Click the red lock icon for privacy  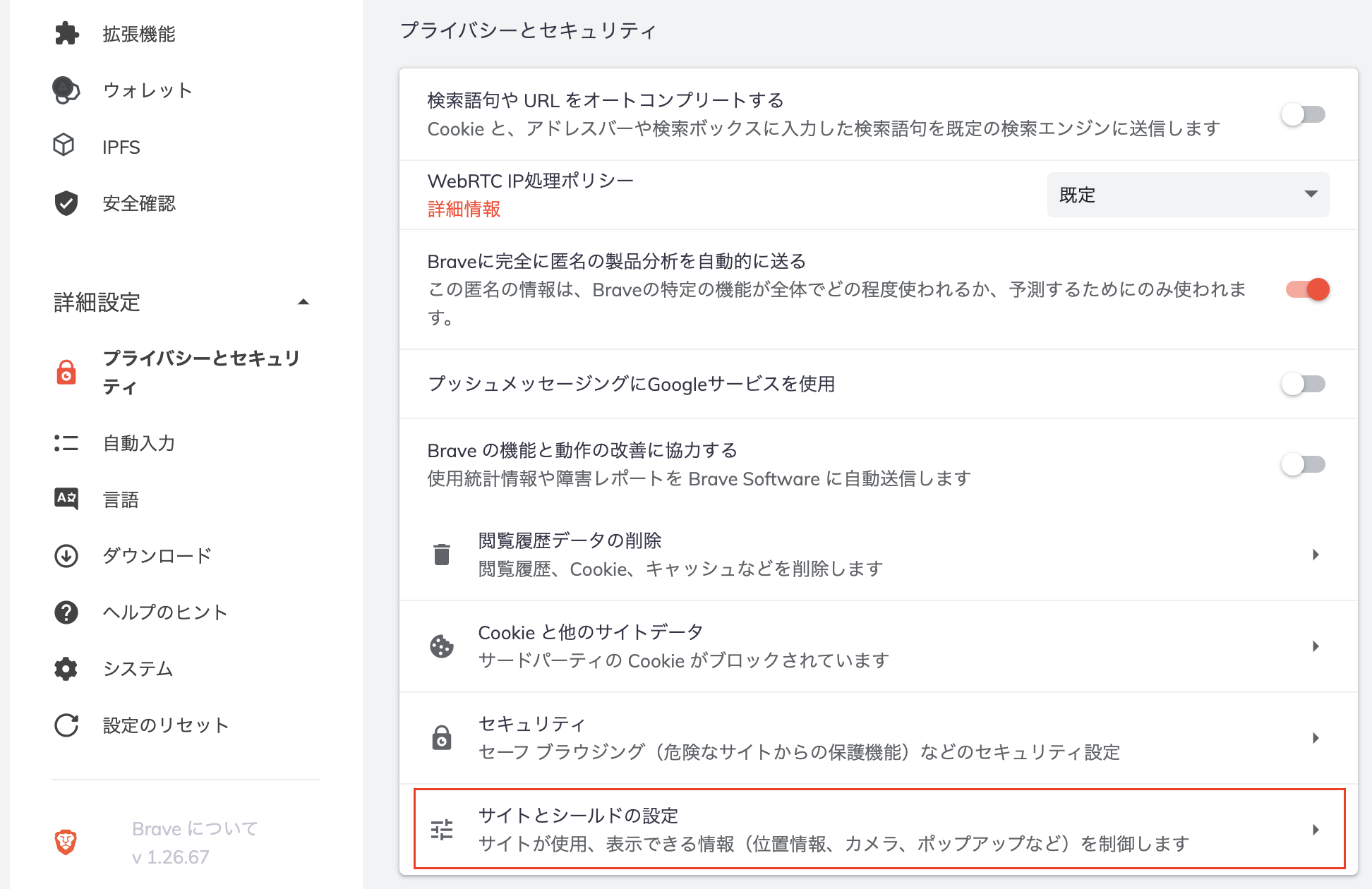coord(66,373)
